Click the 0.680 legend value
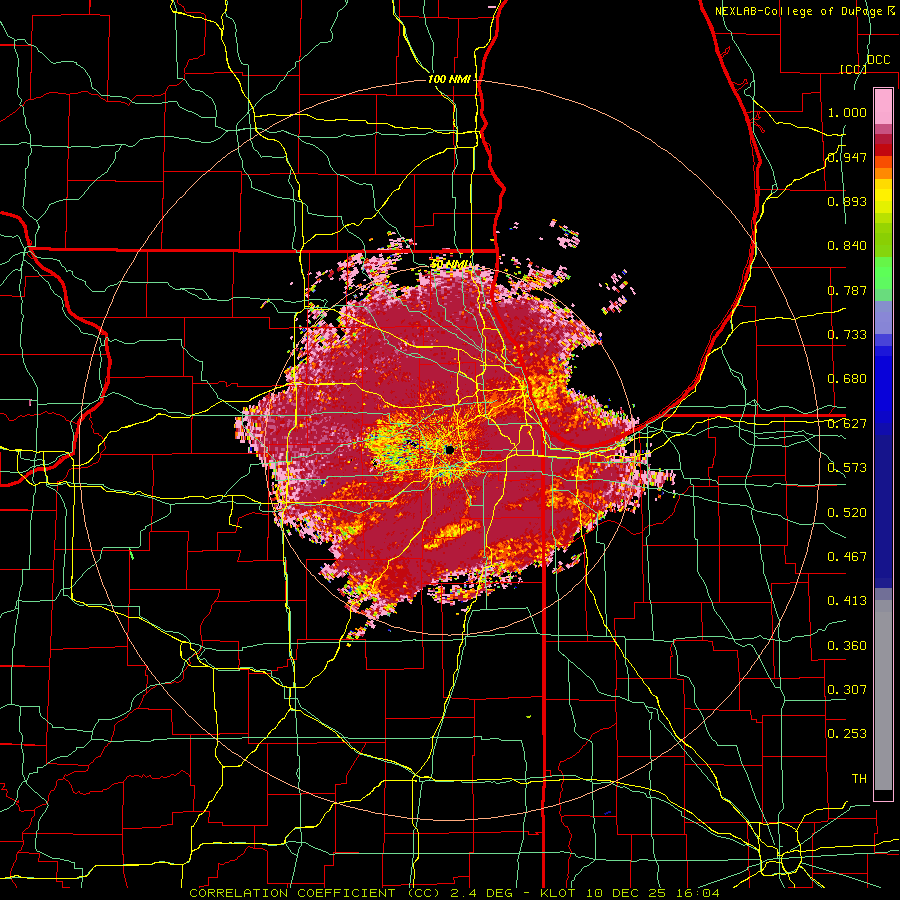 pos(847,379)
